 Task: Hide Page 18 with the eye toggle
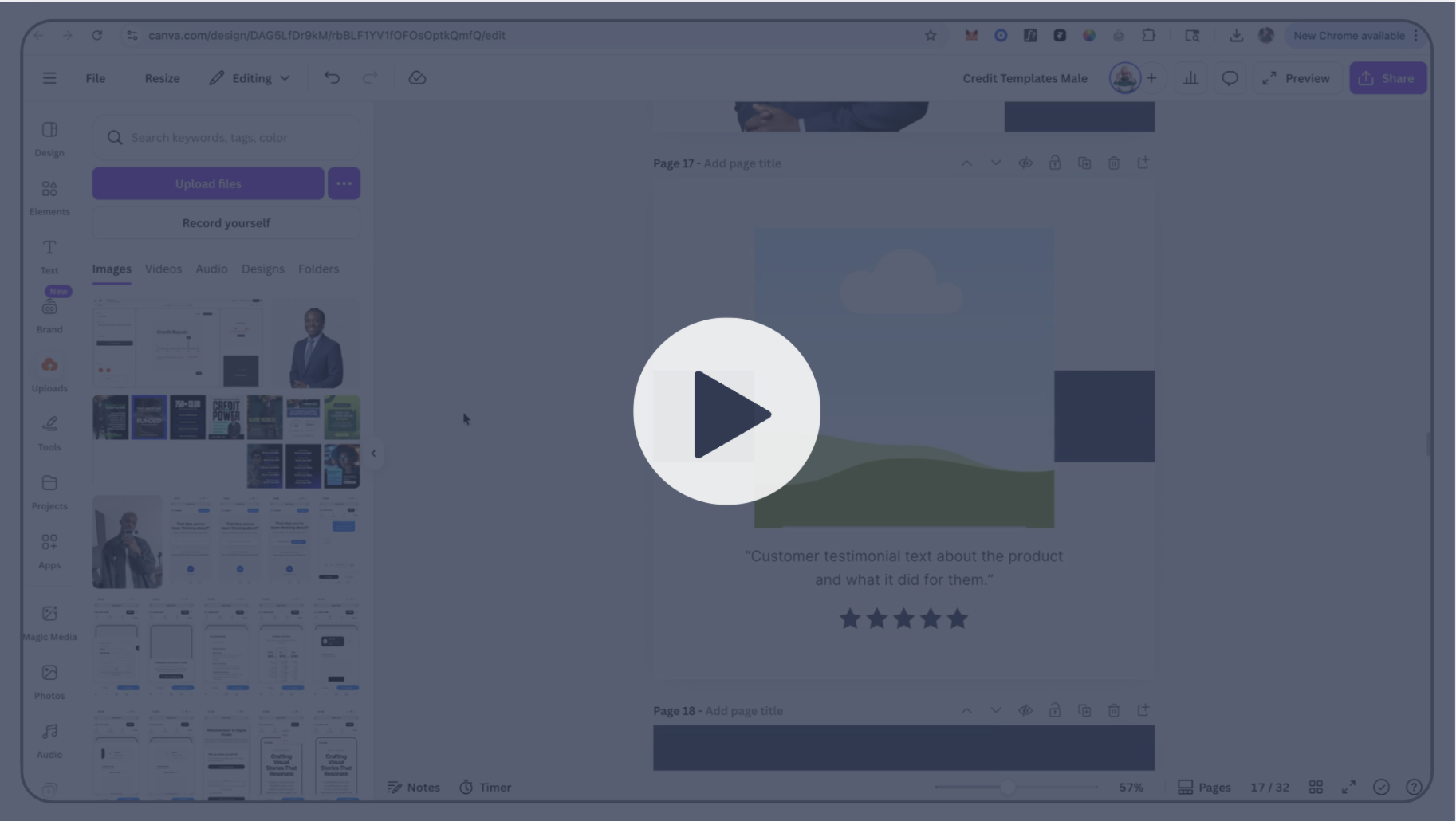click(x=1025, y=709)
